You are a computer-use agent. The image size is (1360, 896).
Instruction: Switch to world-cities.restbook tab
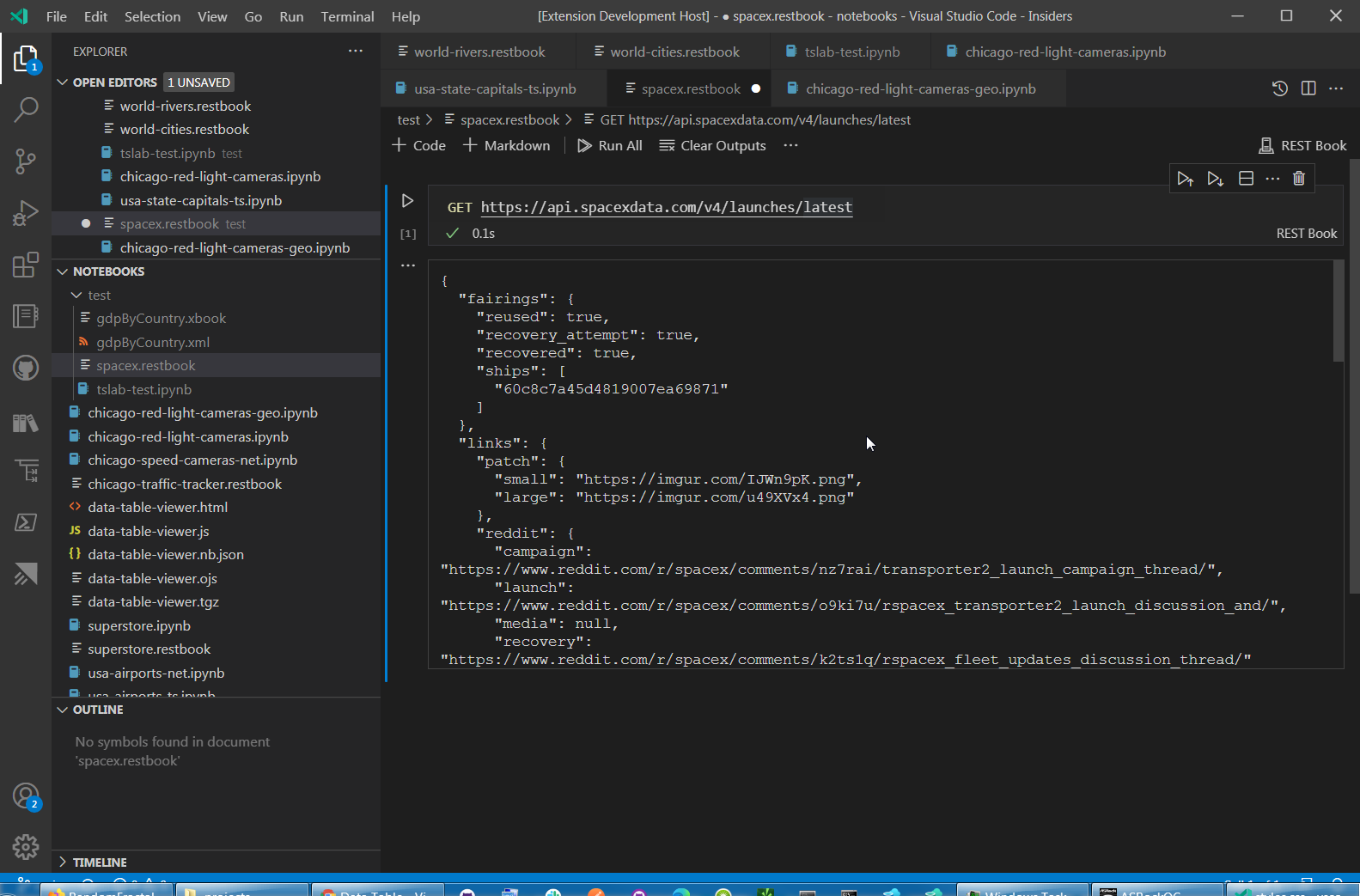pyautogui.click(x=674, y=52)
